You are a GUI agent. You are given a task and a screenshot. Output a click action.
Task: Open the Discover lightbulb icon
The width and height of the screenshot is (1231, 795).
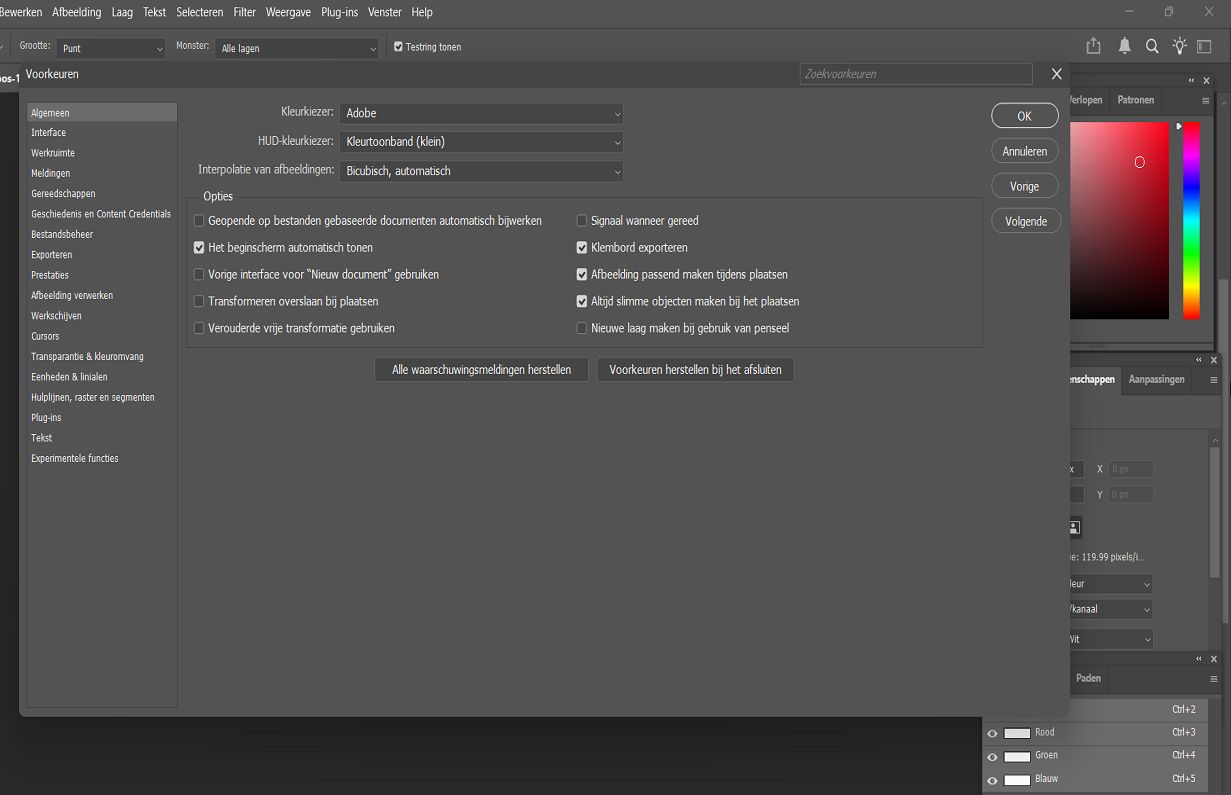click(x=1180, y=46)
